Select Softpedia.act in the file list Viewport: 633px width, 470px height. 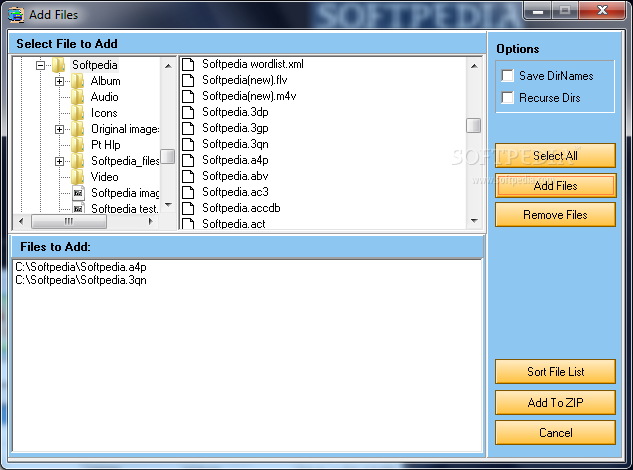coord(234,224)
